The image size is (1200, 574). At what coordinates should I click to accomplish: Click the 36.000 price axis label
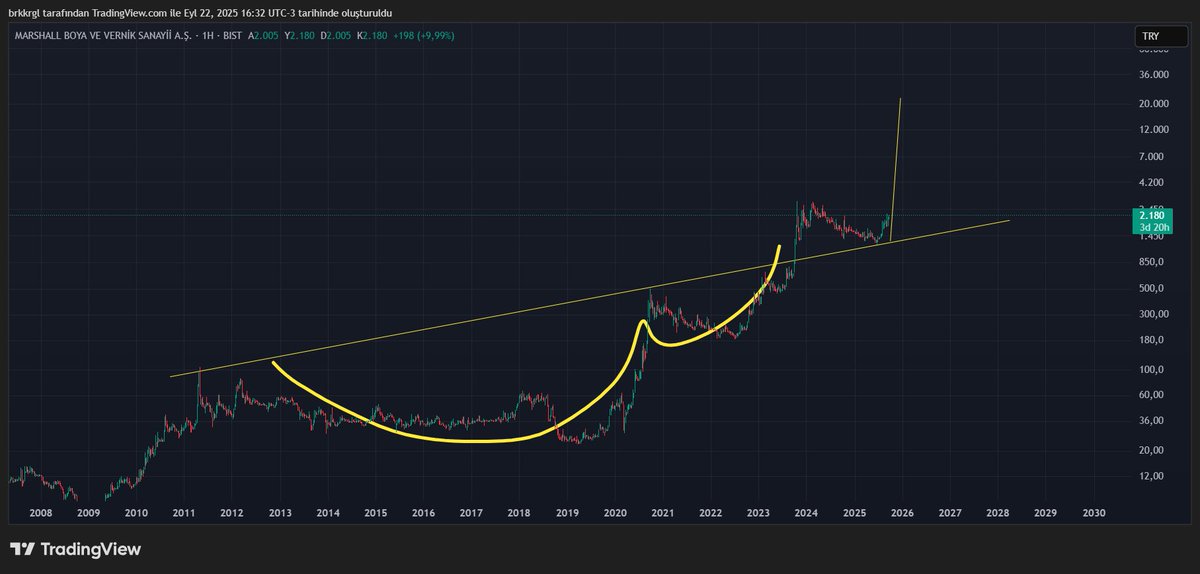(x=1153, y=74)
